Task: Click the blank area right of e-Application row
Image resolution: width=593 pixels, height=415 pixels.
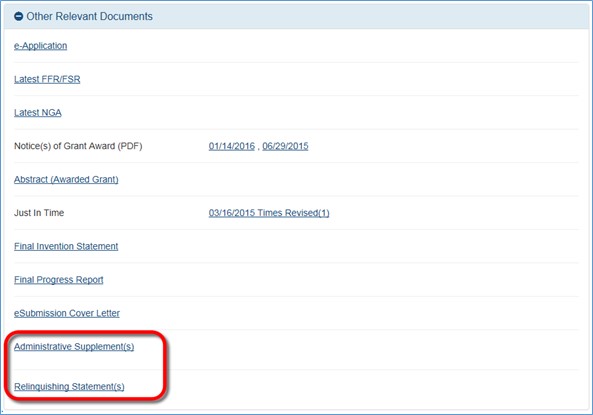Action: click(x=321, y=46)
